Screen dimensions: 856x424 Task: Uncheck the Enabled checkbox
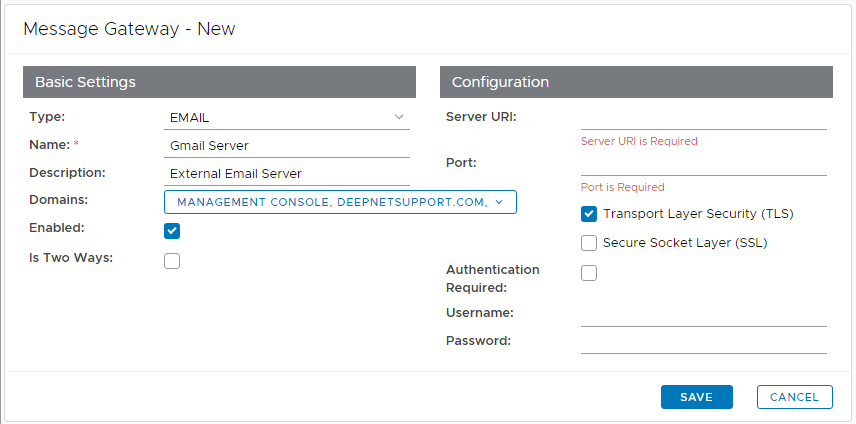172,231
